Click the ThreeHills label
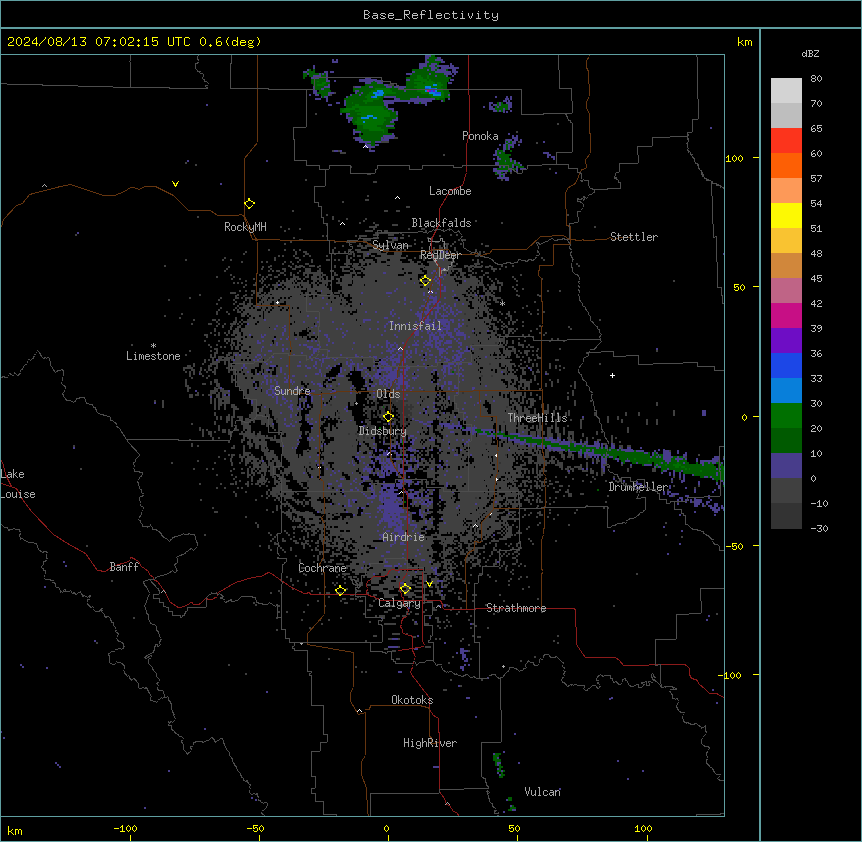This screenshot has width=862, height=842. point(537,418)
